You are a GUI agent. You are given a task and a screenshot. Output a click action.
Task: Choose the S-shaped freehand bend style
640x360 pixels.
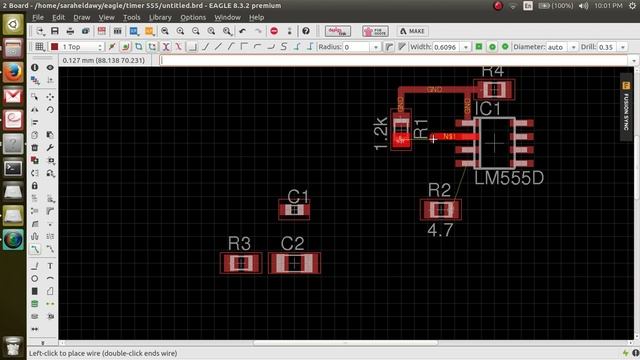tap(284, 47)
